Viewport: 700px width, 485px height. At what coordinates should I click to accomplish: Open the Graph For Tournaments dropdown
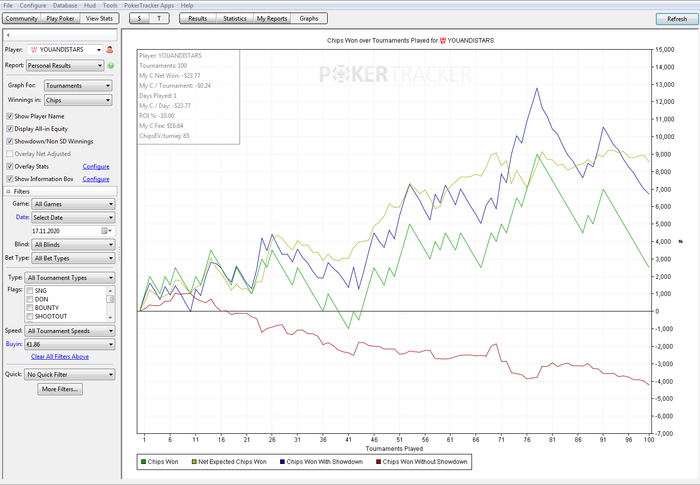78,86
